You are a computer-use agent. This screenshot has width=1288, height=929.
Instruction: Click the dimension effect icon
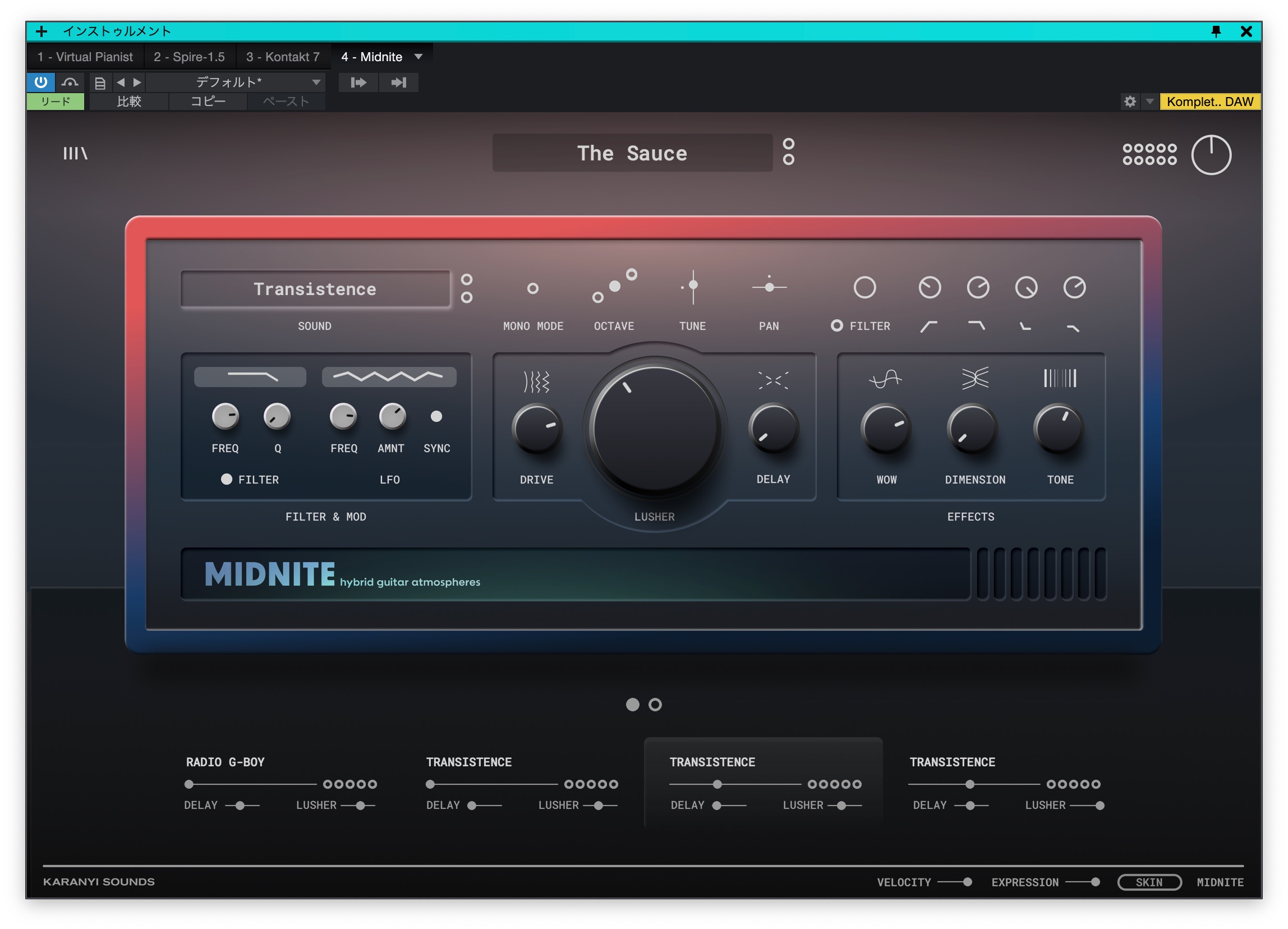pyautogui.click(x=974, y=378)
